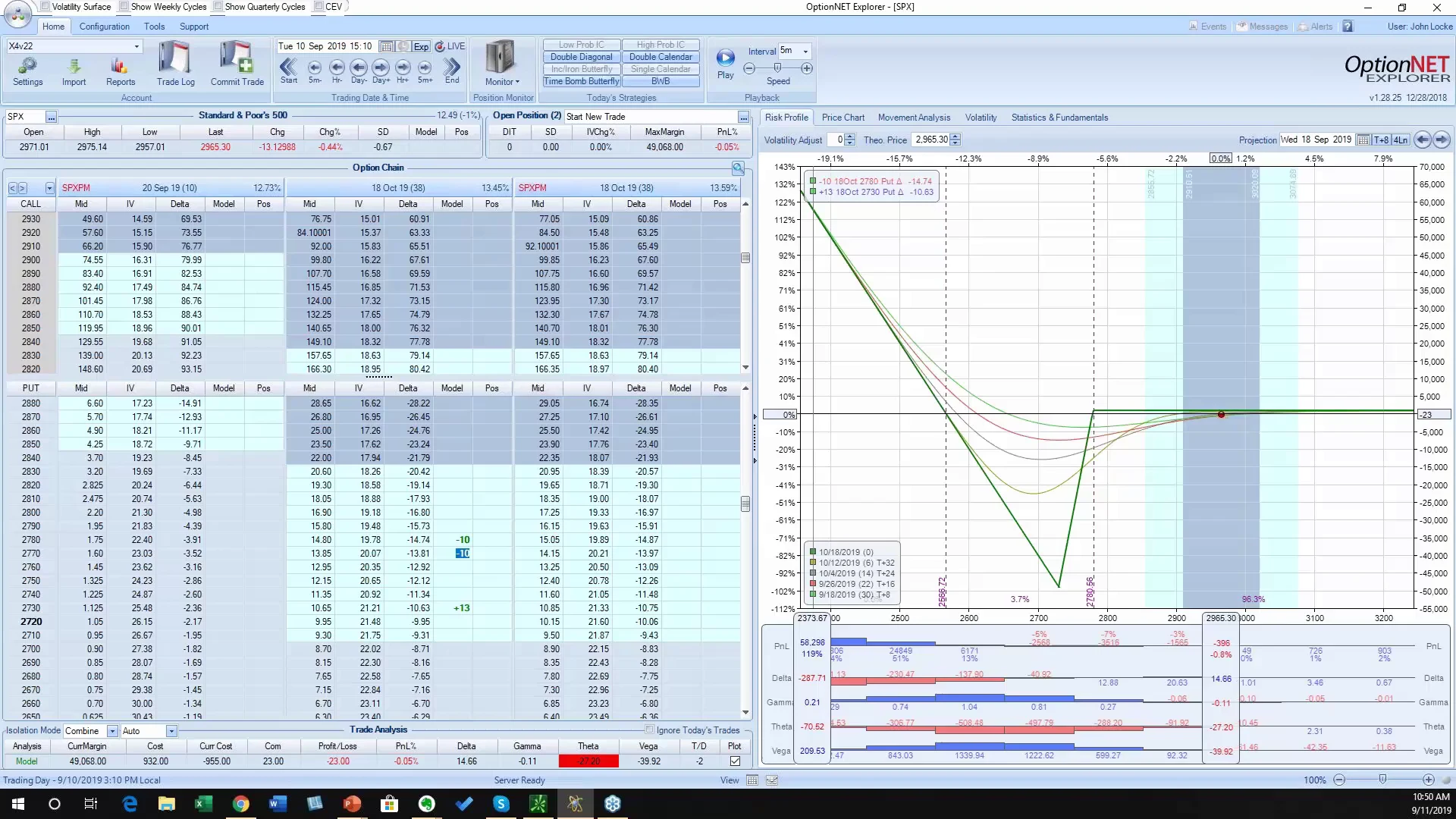The height and width of the screenshot is (819, 1456).
Task: Enable Show Weekly Cycles checkbox
Action: tap(124, 7)
